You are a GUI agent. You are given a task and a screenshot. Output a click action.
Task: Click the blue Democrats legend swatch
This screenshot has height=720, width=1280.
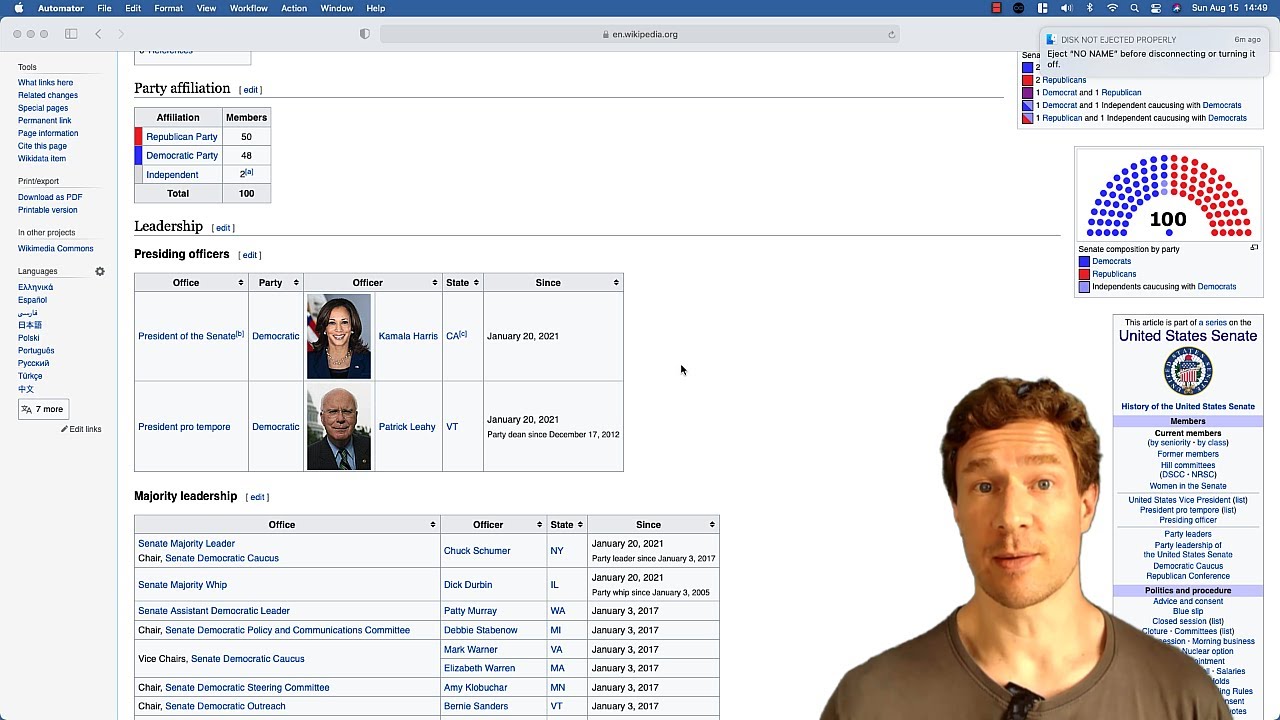[x=1084, y=262]
